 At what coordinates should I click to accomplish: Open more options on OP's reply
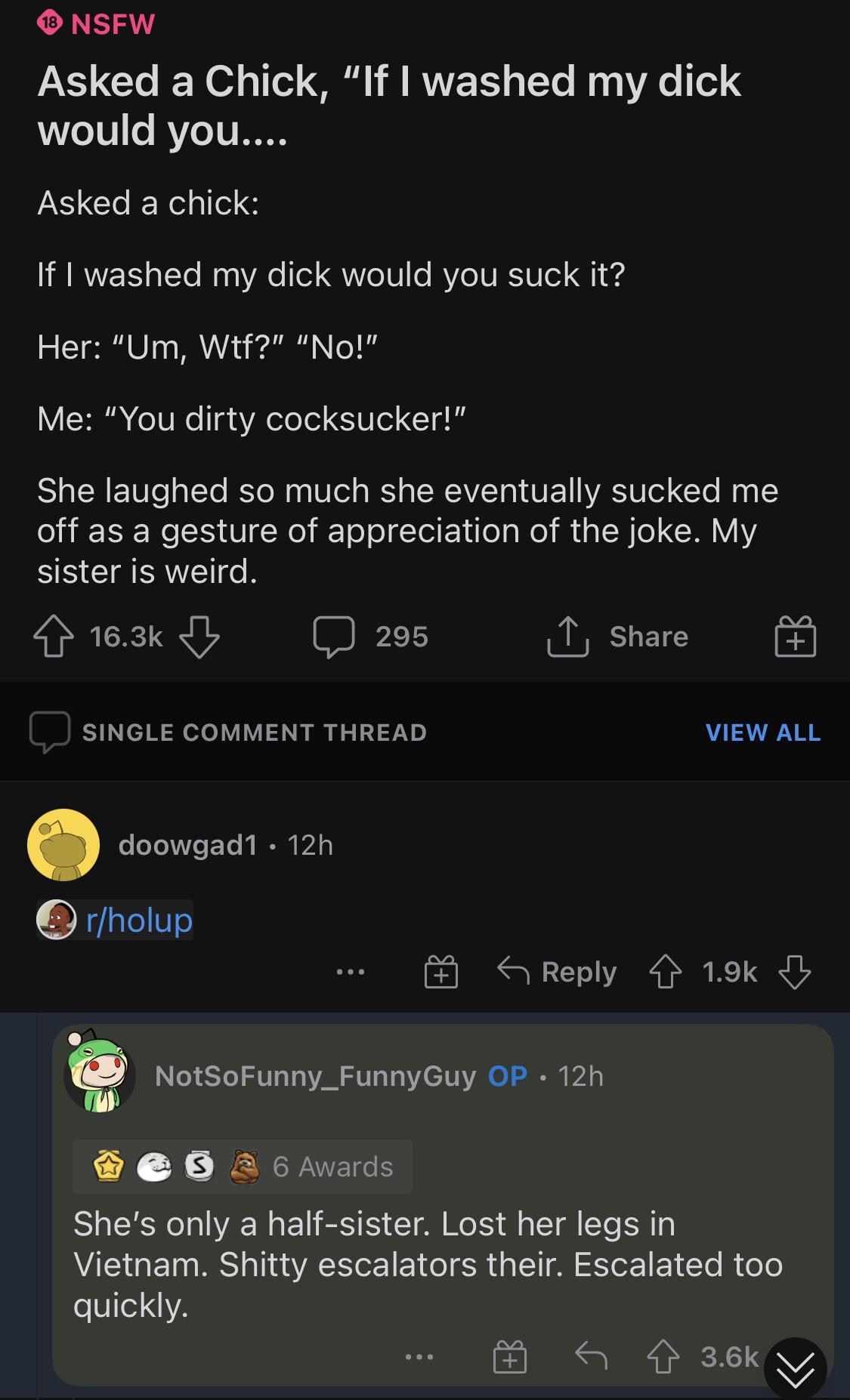pos(419,1358)
